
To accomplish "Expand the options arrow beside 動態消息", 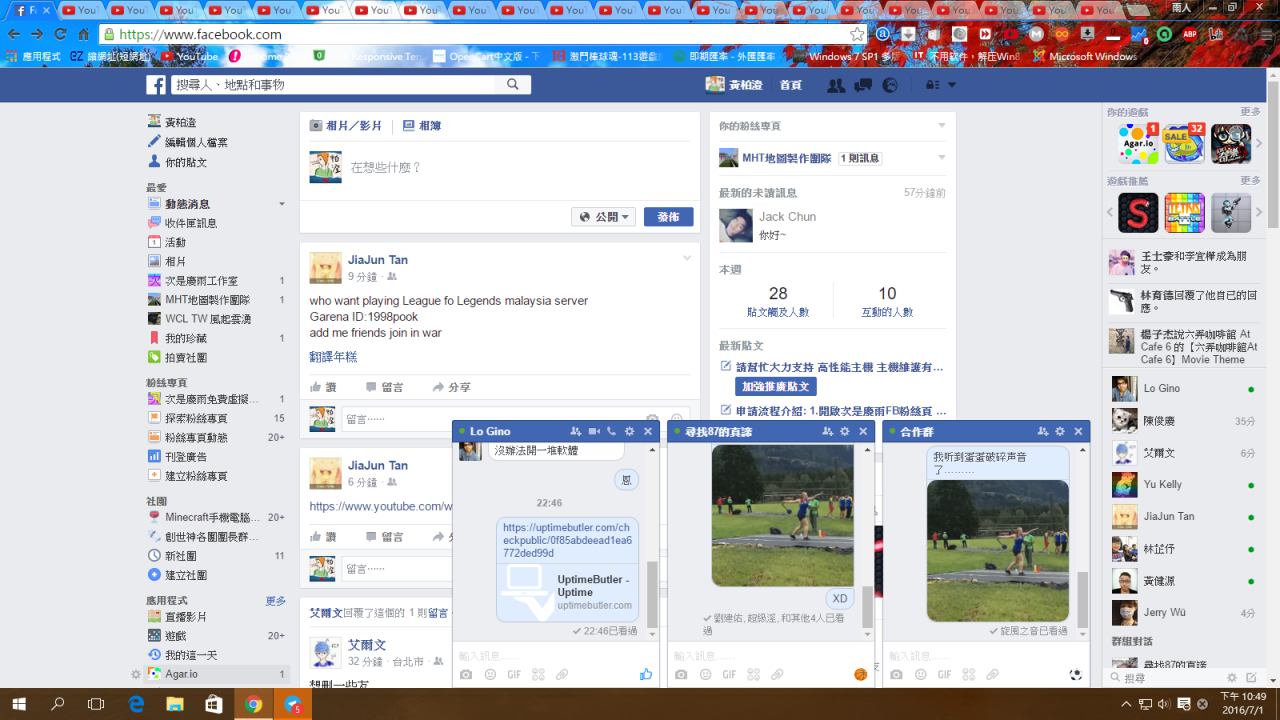I will tap(281, 204).
